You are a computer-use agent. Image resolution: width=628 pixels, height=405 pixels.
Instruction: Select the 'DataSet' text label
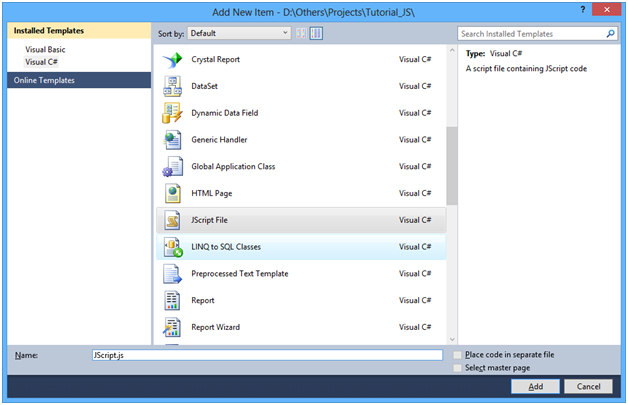204,86
